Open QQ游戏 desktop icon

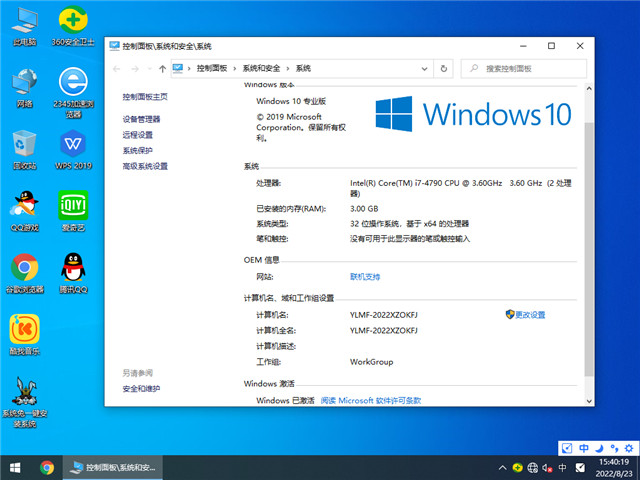(24, 211)
